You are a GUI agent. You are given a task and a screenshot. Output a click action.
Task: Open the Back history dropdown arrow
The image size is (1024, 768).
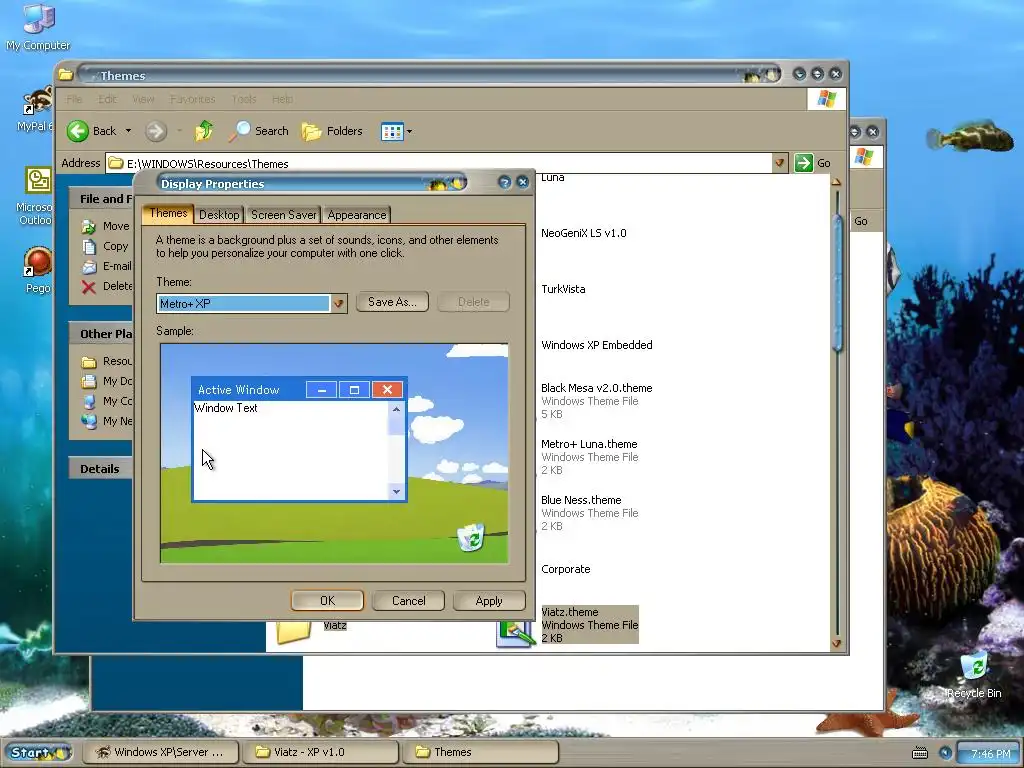[128, 131]
